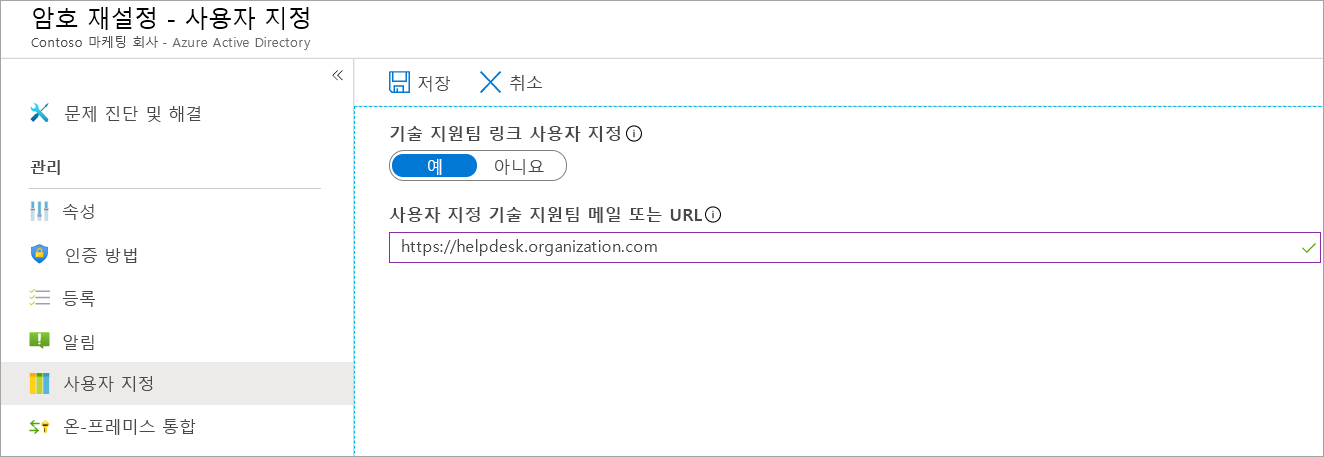
Task: Click the green 알림 notification icon
Action: [40, 341]
